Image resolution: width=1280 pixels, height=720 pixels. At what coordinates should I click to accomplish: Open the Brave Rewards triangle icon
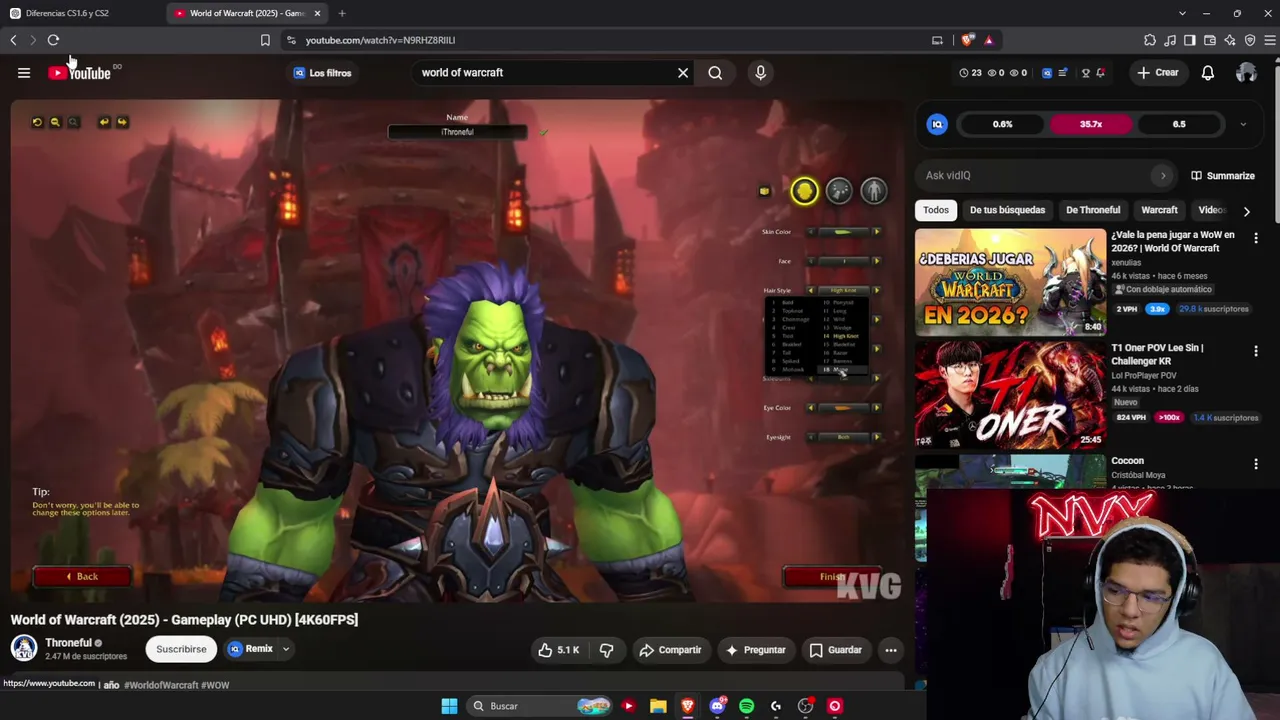(x=988, y=40)
